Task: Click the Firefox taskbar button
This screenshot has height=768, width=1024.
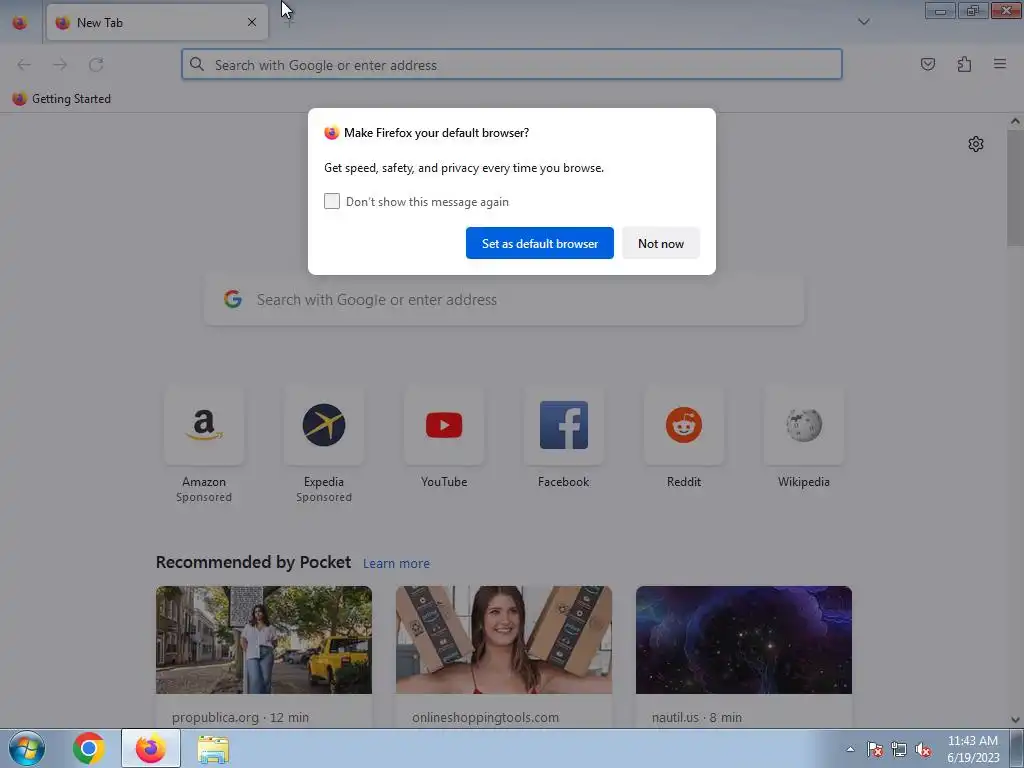Action: [x=151, y=748]
